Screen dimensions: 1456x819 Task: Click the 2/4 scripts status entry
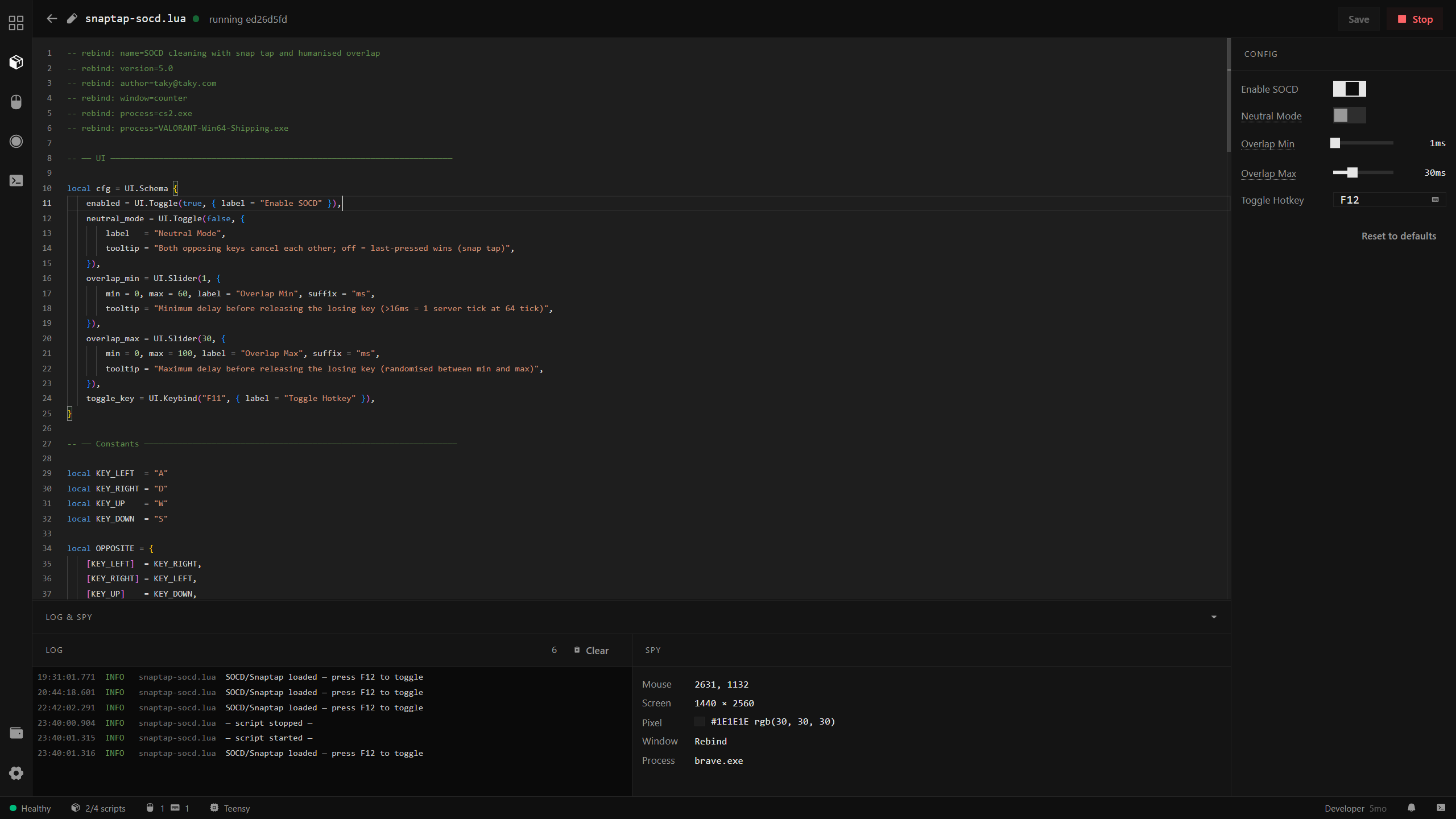pos(98,808)
